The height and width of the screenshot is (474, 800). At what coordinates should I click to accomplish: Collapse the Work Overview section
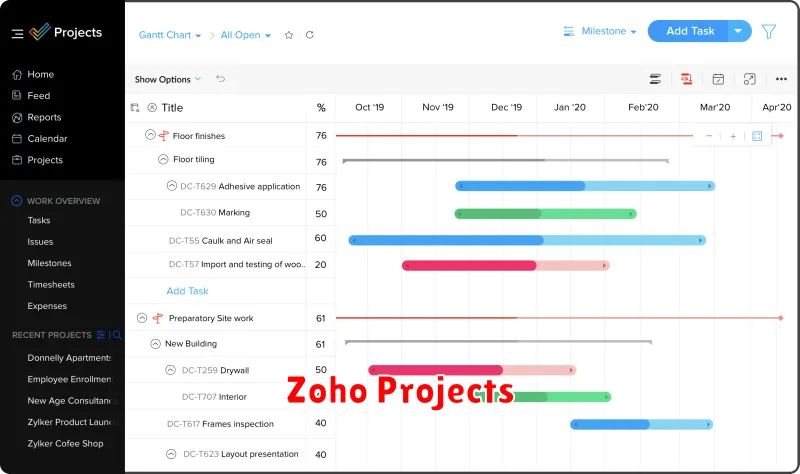pos(17,201)
